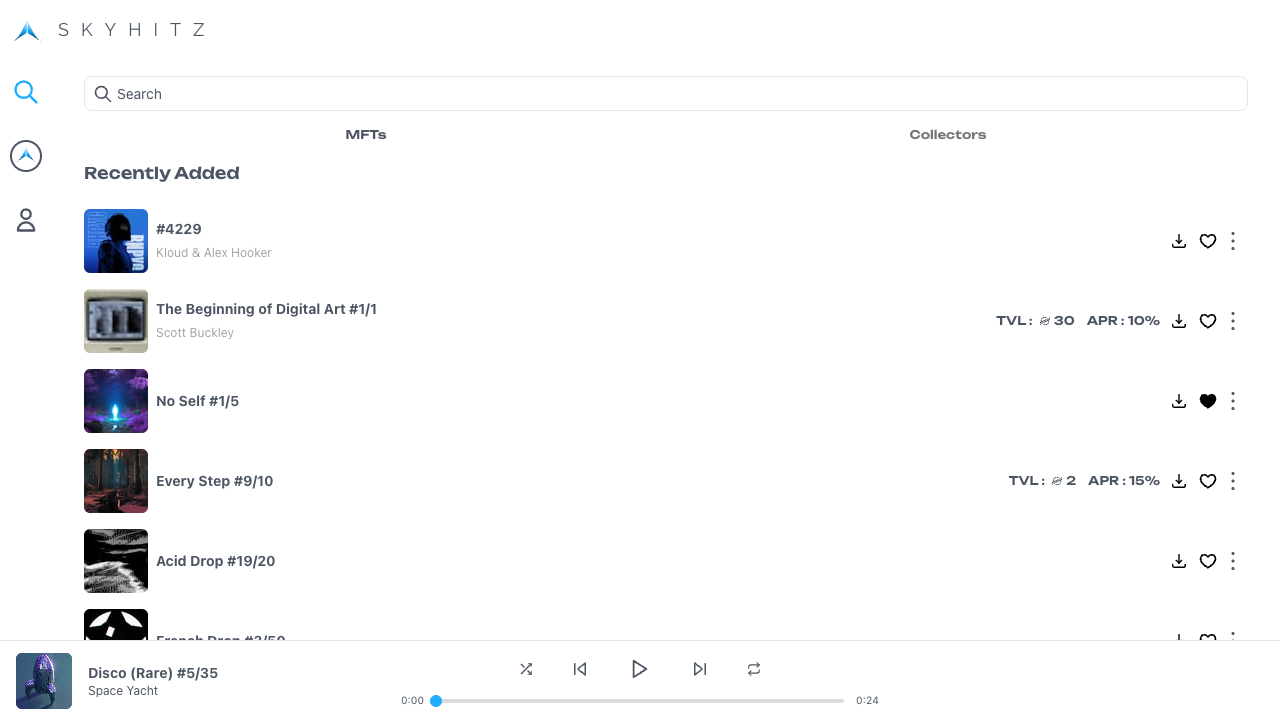Play the current track
The height and width of the screenshot is (720, 1280).
point(640,669)
